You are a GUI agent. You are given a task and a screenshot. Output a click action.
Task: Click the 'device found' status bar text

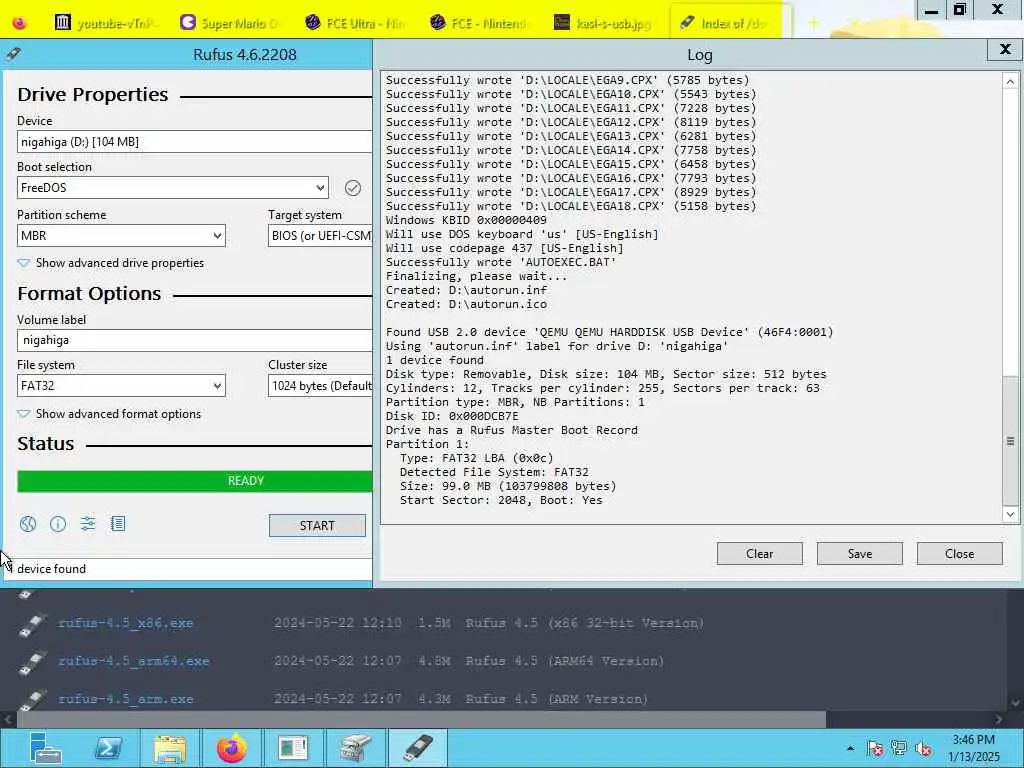(52, 569)
